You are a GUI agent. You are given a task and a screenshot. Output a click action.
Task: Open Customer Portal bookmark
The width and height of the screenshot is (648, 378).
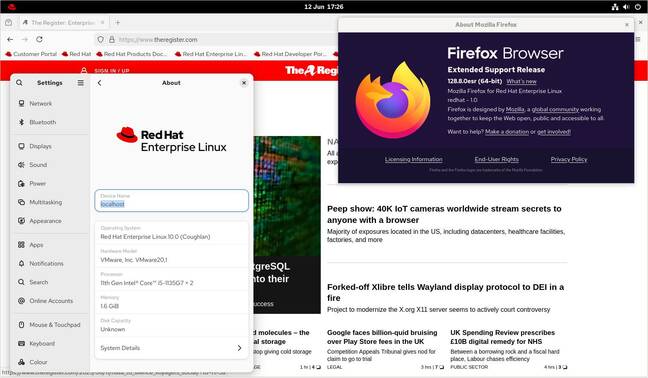coord(31,54)
